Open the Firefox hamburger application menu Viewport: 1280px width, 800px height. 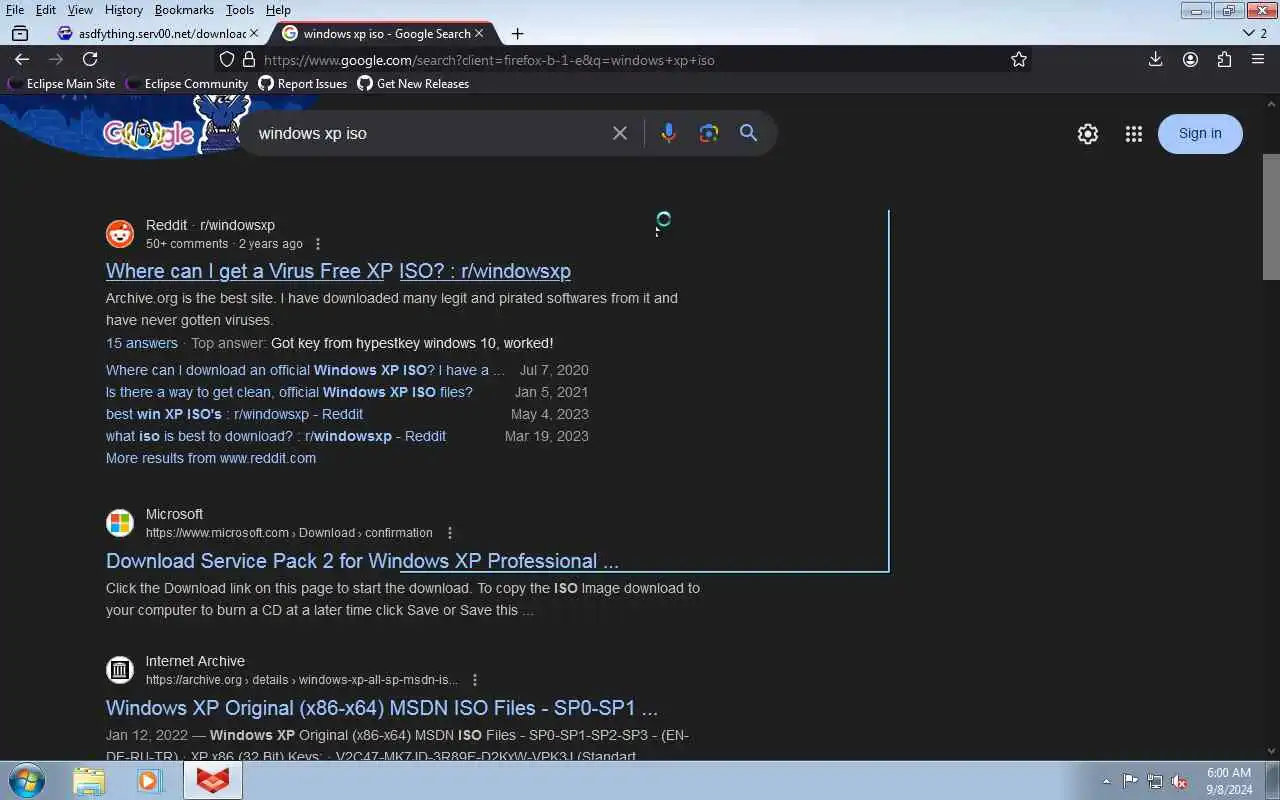click(x=1258, y=60)
